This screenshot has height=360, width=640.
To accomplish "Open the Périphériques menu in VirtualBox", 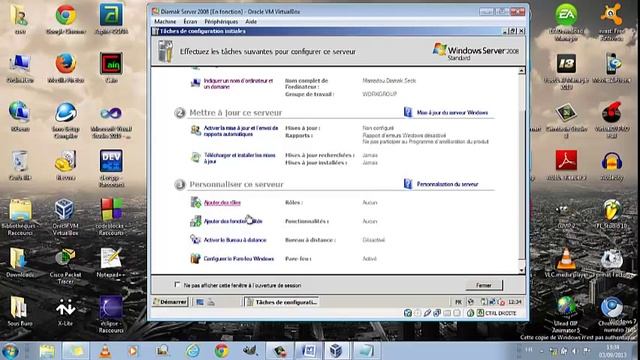I will [221, 21].
